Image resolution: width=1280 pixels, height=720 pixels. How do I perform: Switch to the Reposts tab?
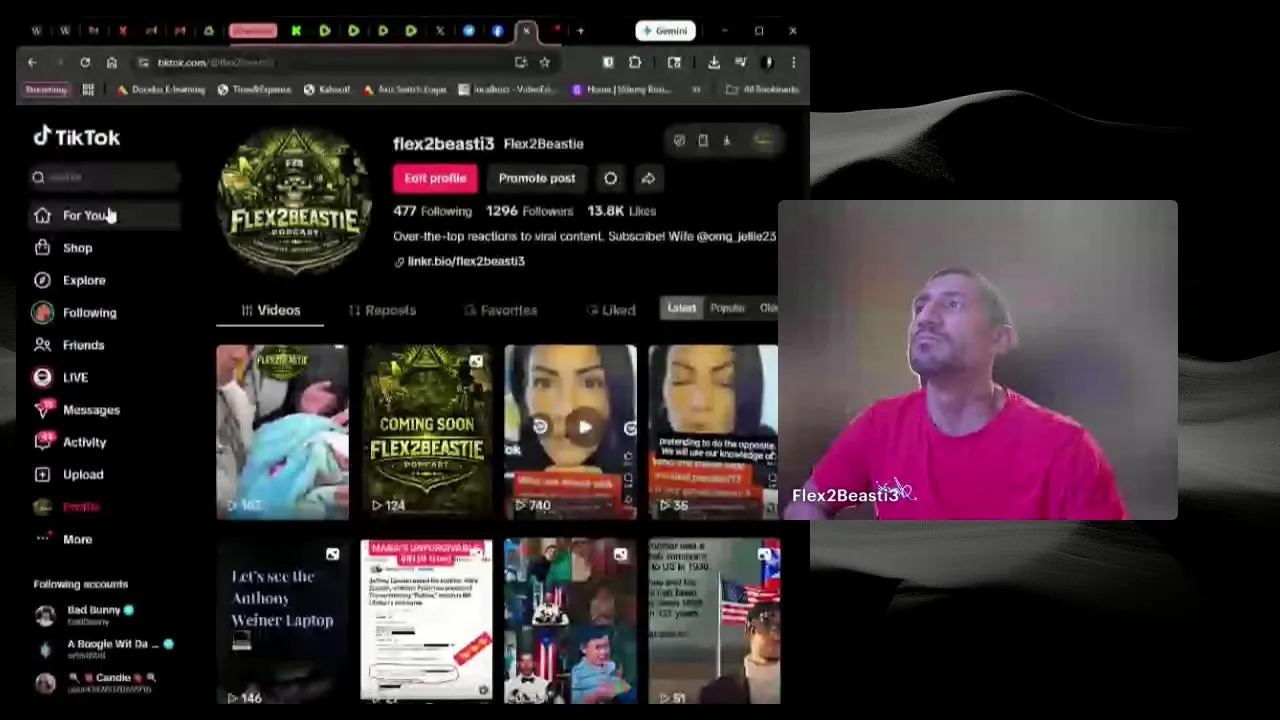pos(382,310)
